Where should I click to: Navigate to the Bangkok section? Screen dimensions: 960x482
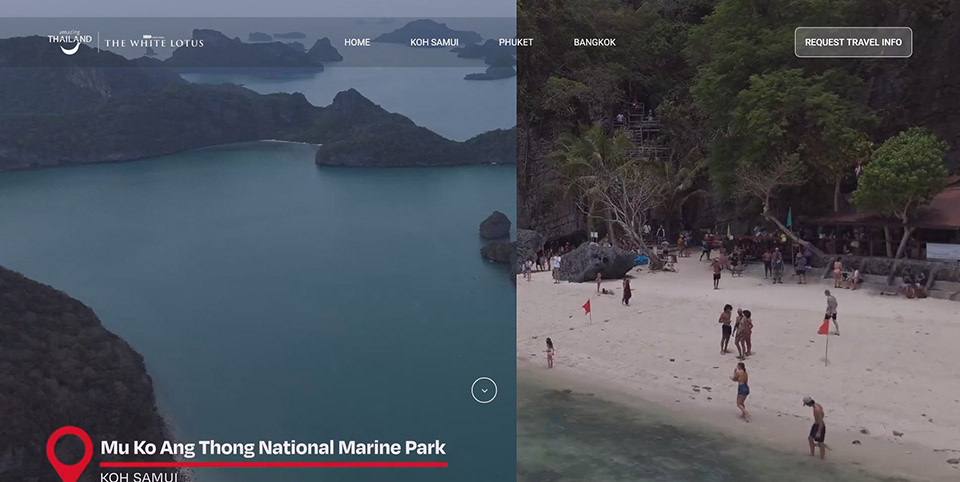pos(594,43)
